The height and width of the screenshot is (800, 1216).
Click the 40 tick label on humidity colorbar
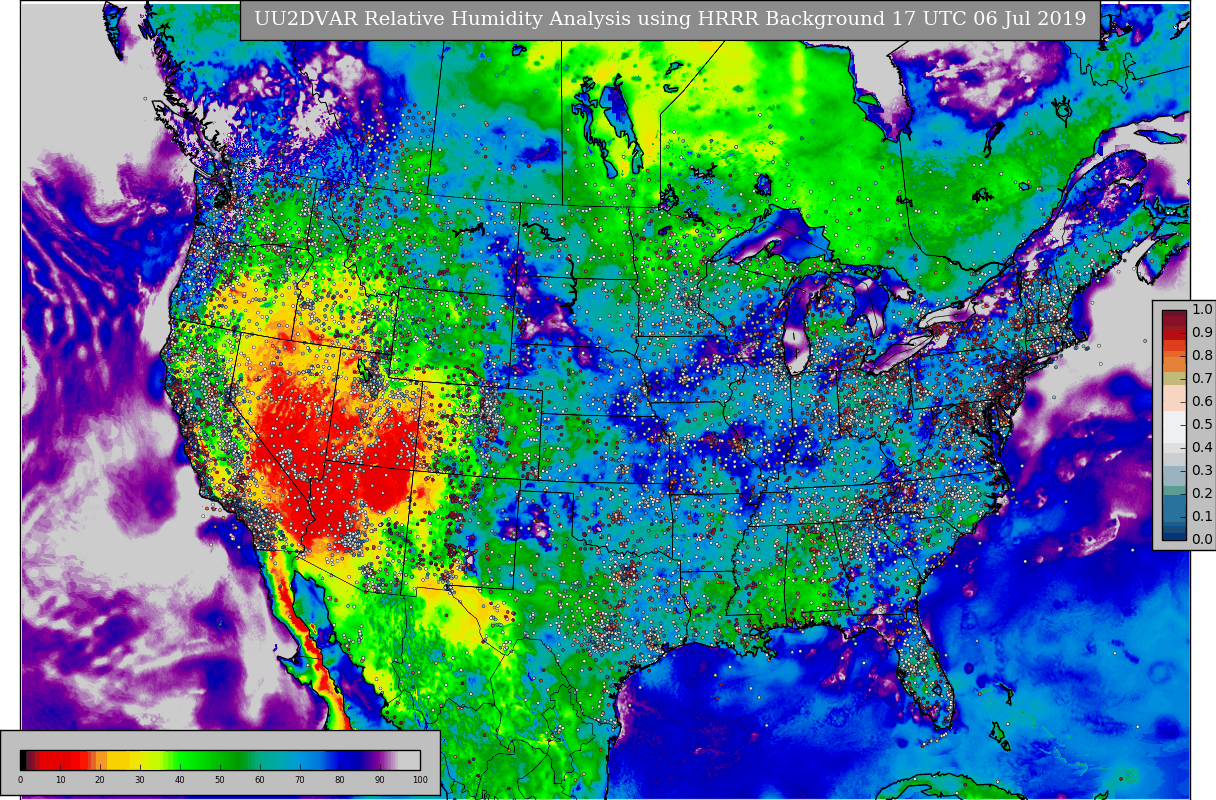[180, 779]
